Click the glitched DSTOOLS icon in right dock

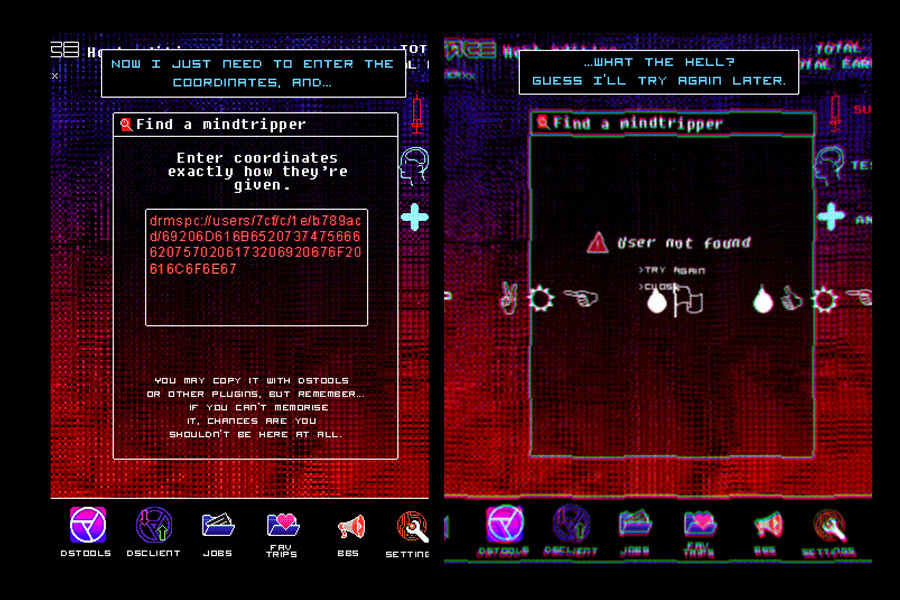click(504, 525)
